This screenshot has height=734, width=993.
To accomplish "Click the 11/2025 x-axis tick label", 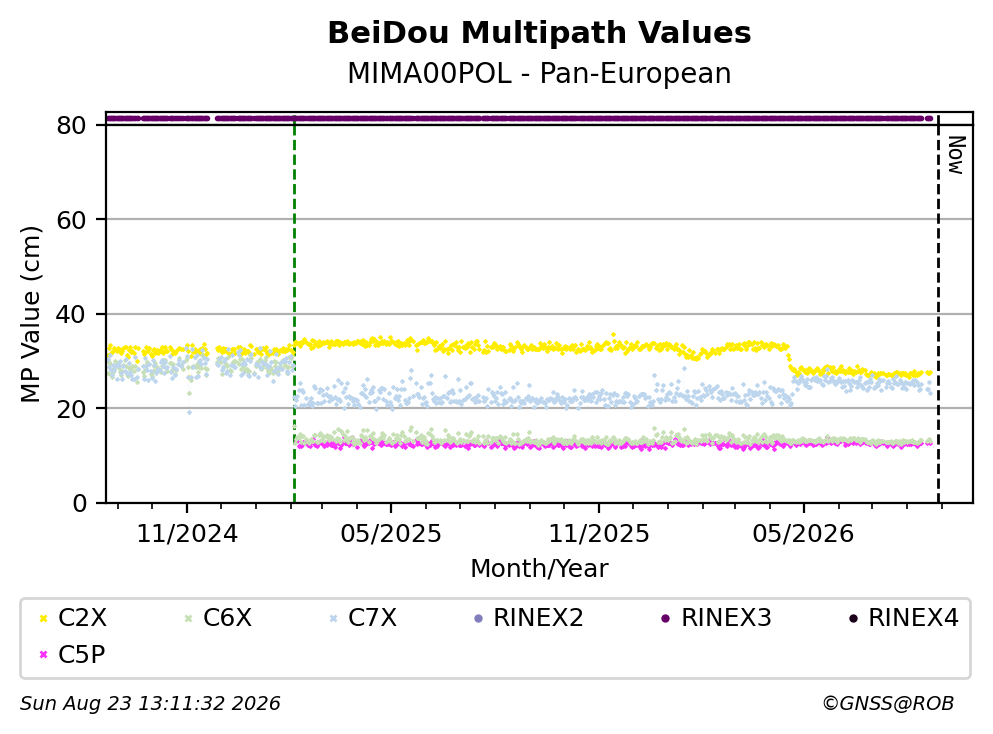I will [x=599, y=535].
